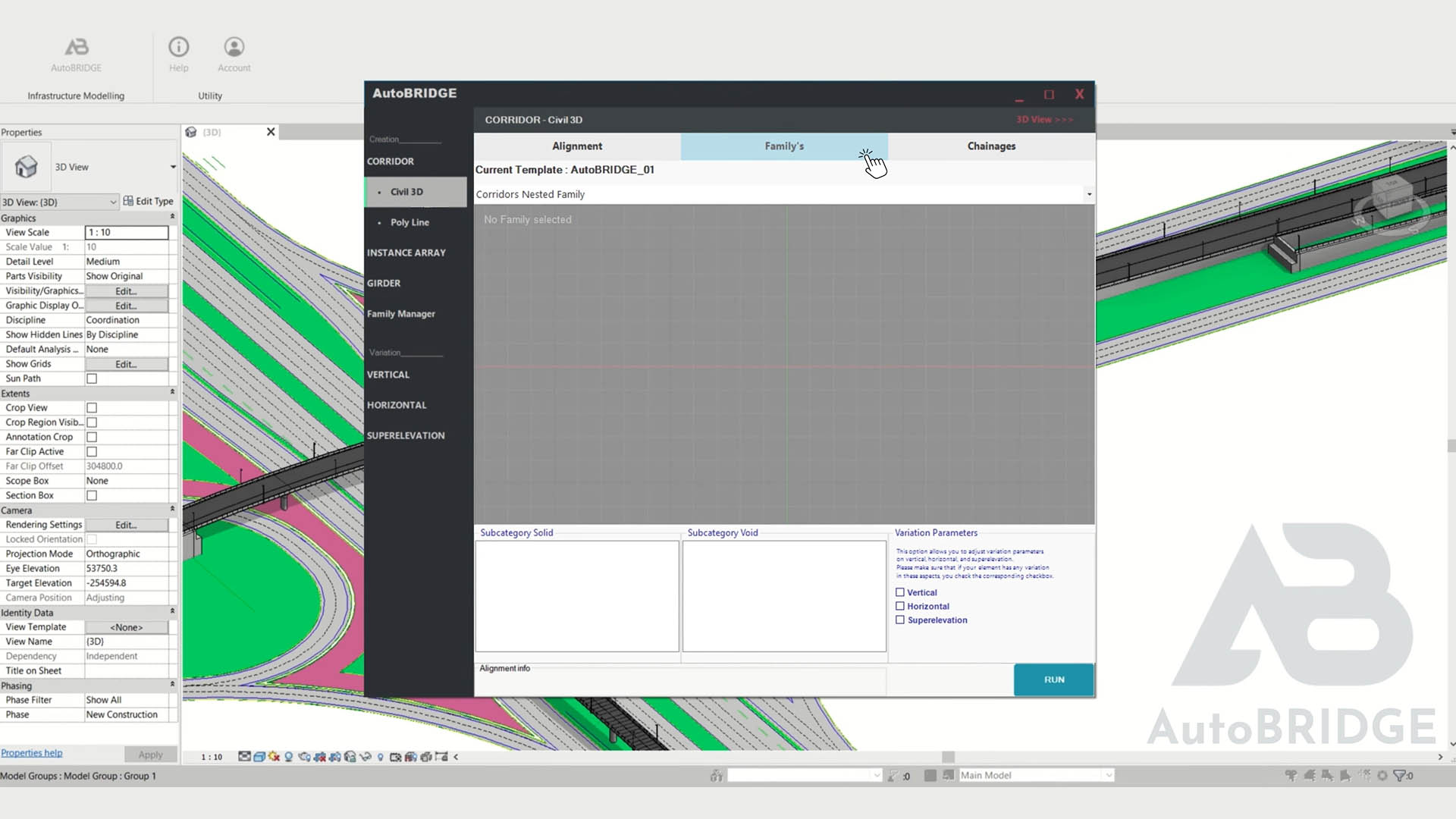Collapse the Camera properties group
This screenshot has width=1456, height=819.
point(172,510)
